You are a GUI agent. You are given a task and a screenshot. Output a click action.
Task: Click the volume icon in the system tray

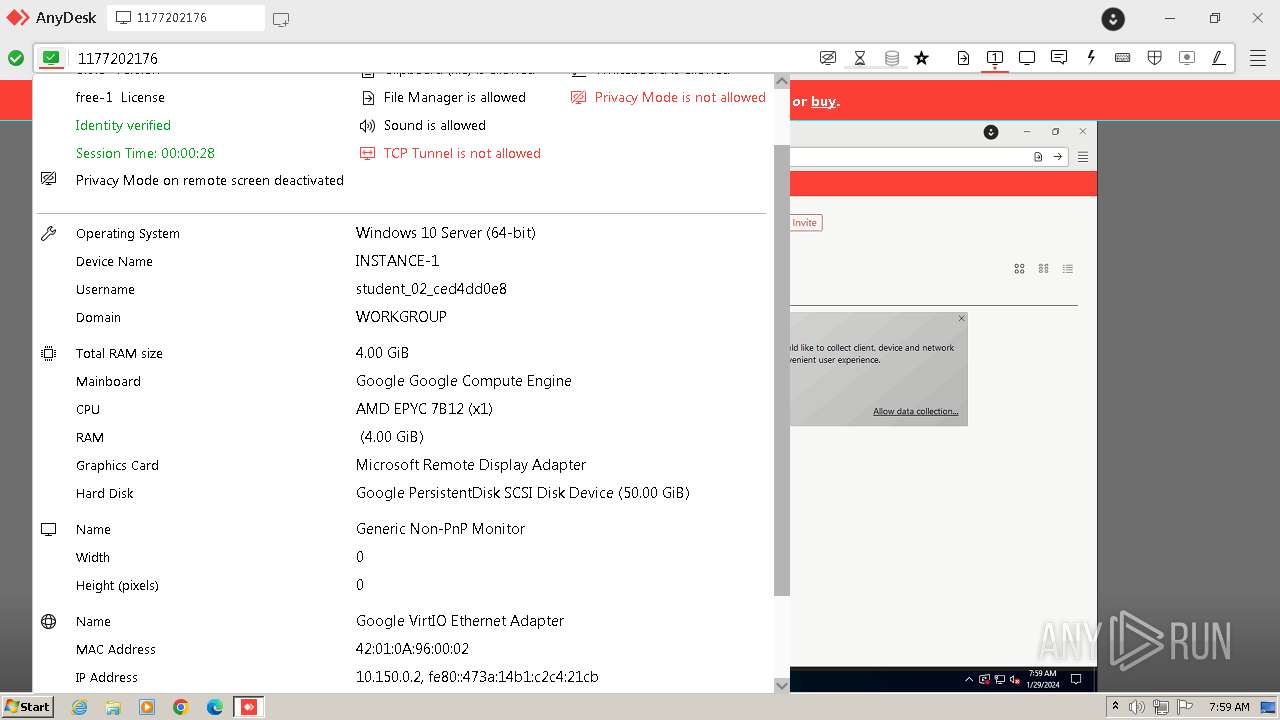(x=1137, y=707)
